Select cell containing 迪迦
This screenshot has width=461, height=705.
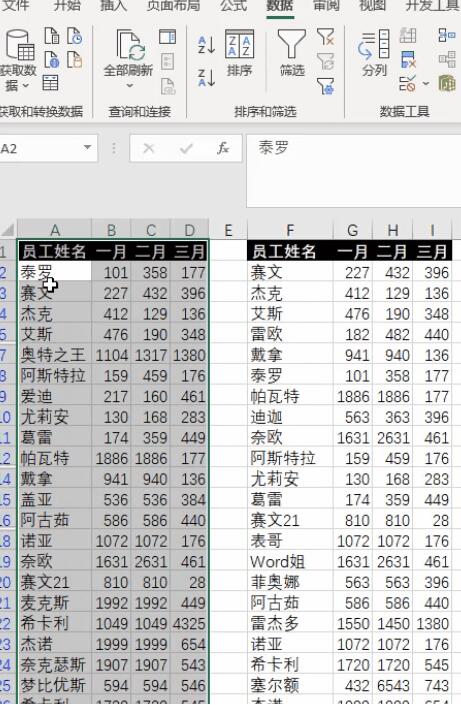(290, 417)
